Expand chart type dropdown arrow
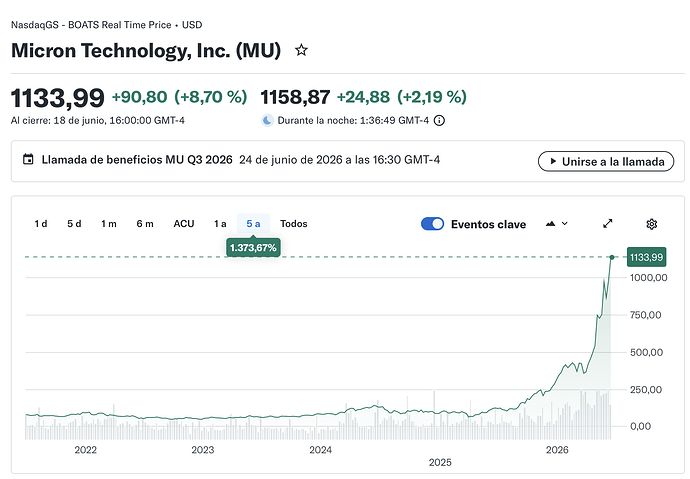The height and width of the screenshot is (479, 690). coord(565,223)
